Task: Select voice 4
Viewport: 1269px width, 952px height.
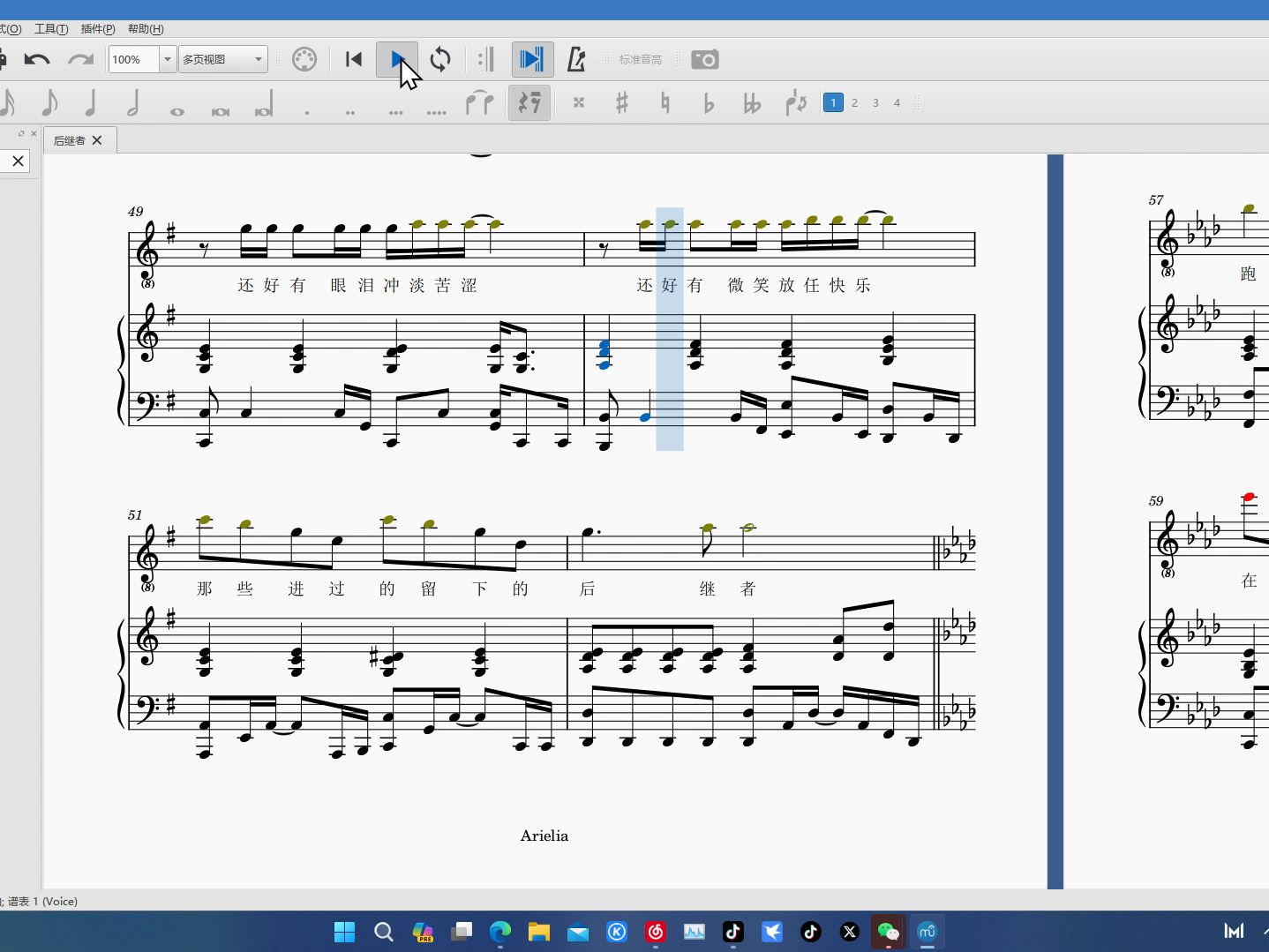Action: click(x=897, y=103)
